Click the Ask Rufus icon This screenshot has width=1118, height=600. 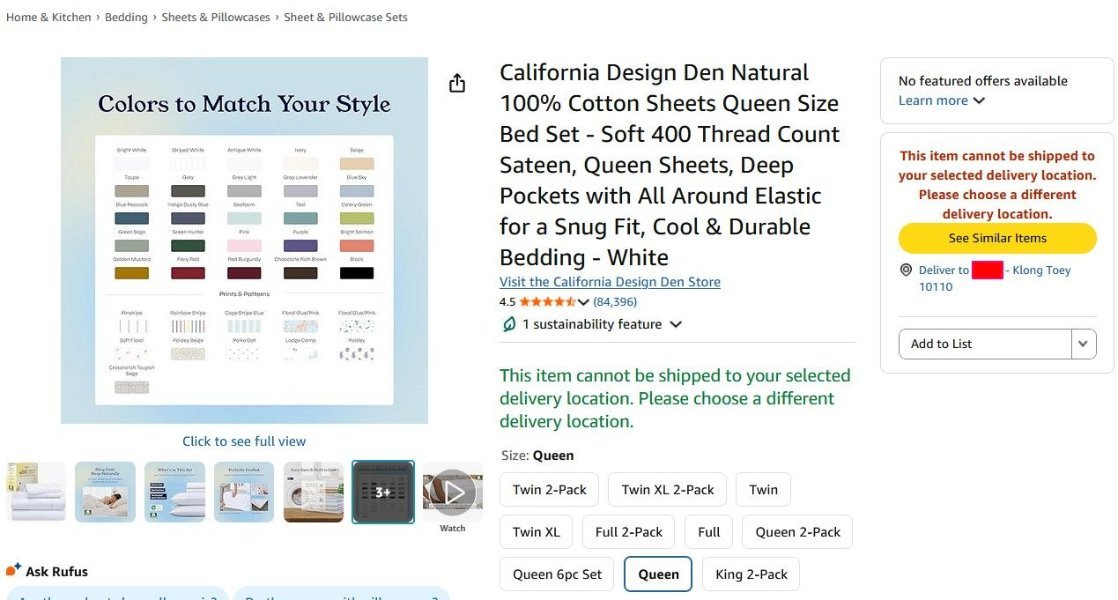click(x=14, y=569)
